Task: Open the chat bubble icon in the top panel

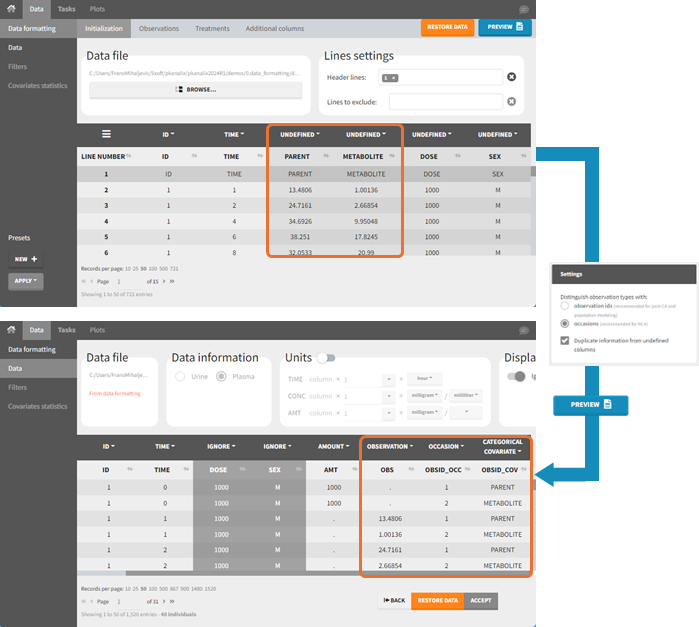Action: [x=523, y=8]
